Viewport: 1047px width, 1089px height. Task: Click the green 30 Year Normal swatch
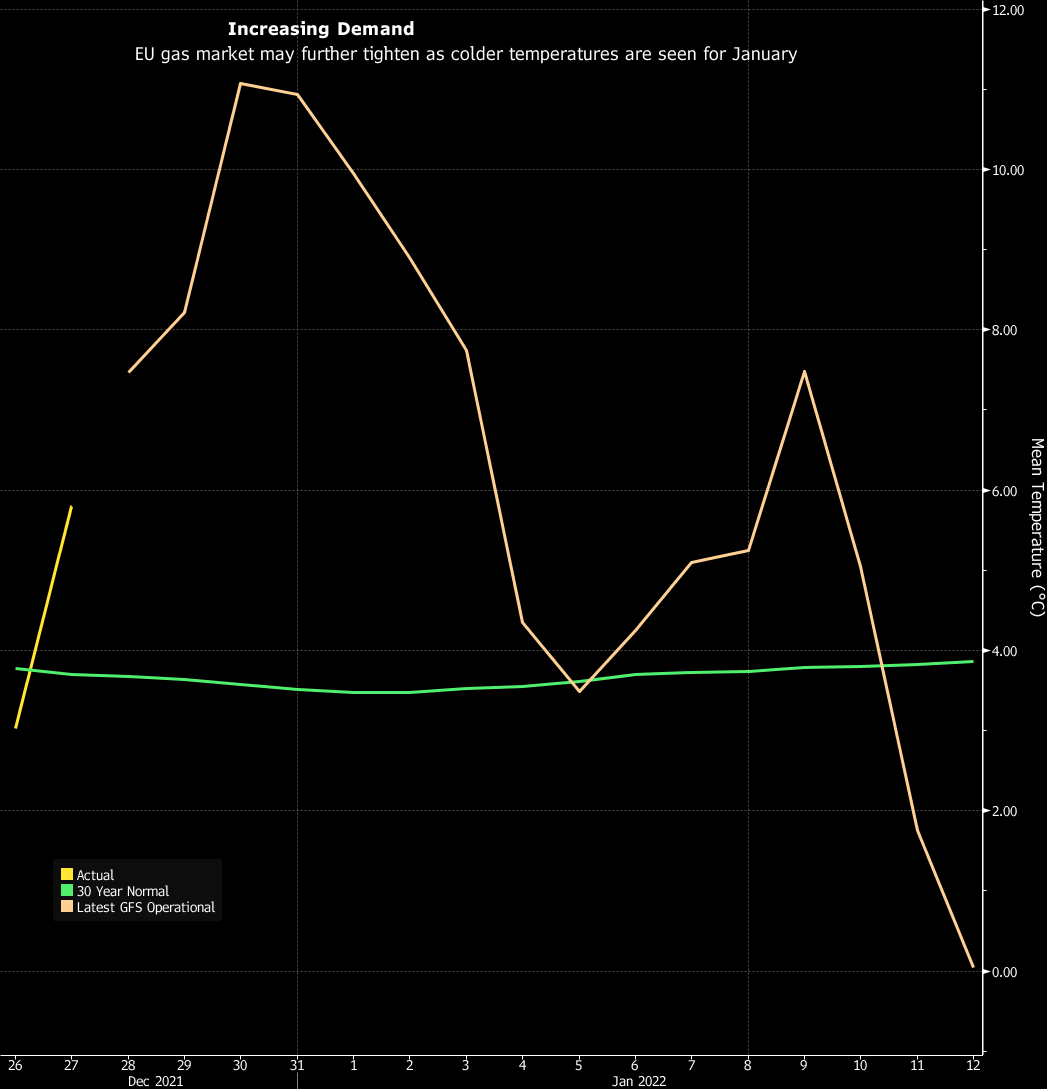[67, 891]
